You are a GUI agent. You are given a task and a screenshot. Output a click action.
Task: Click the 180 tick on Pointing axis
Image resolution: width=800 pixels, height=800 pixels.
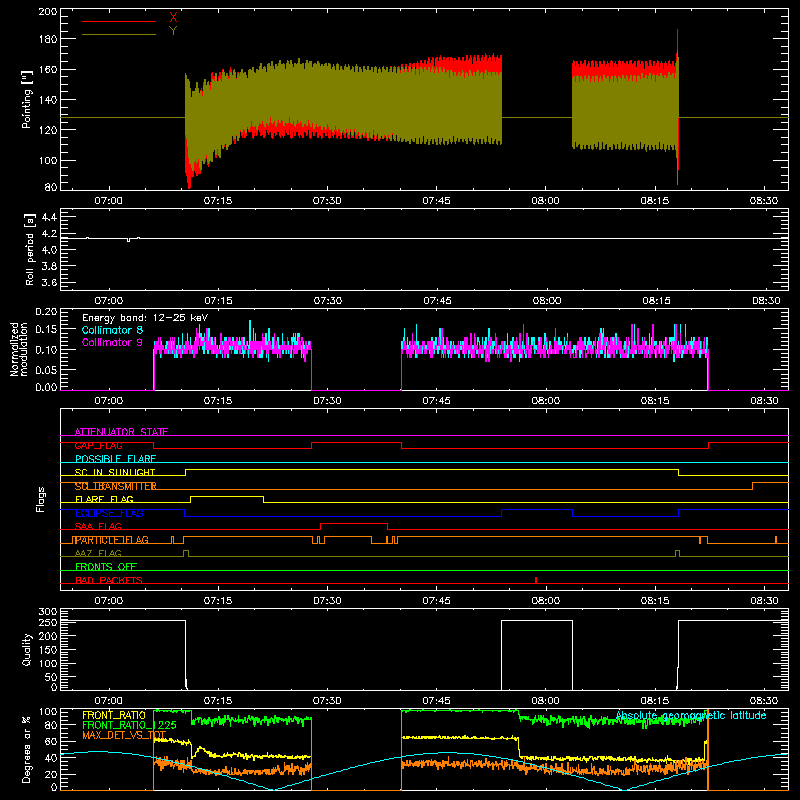[48, 39]
